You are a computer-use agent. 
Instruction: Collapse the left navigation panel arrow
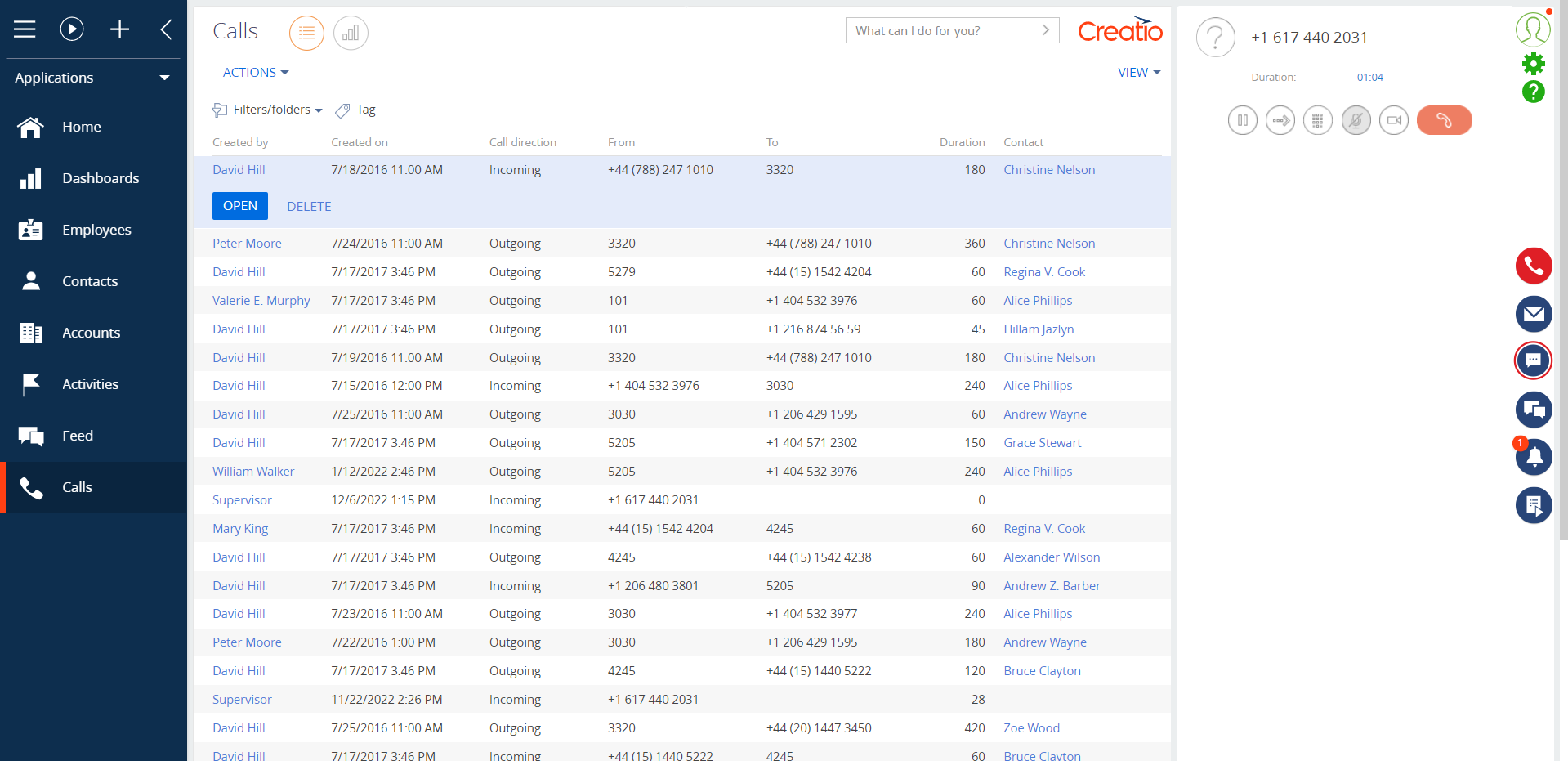(x=166, y=30)
